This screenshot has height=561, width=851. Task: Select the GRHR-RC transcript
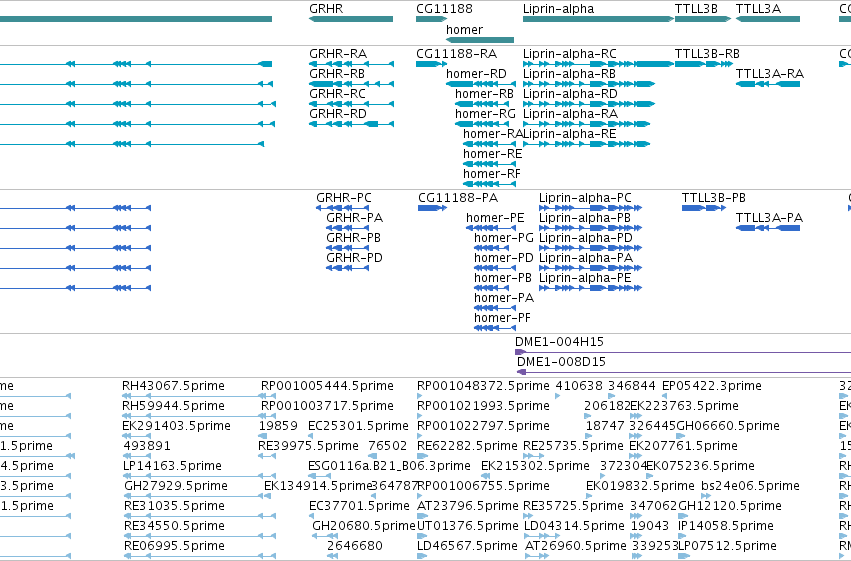351,104
